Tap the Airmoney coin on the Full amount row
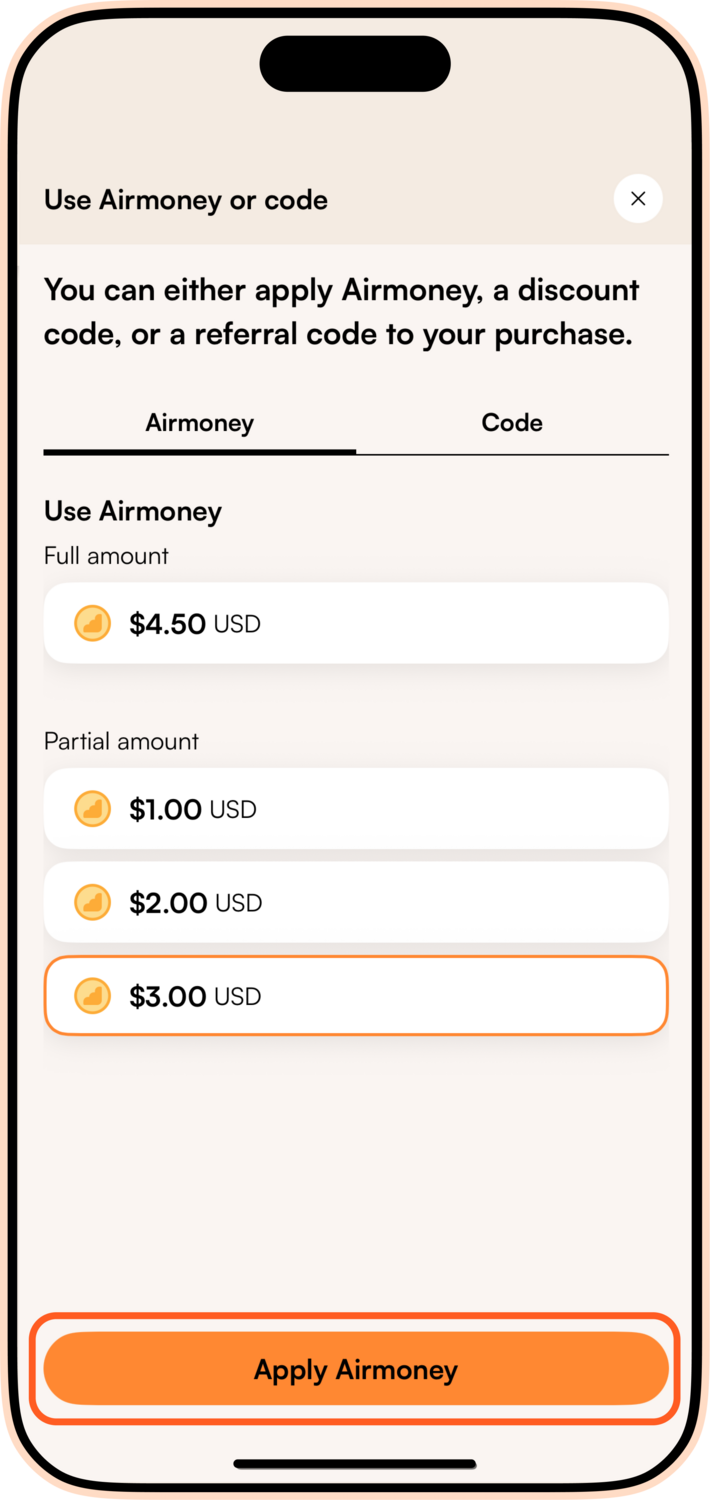The width and height of the screenshot is (710, 1500). (92, 622)
